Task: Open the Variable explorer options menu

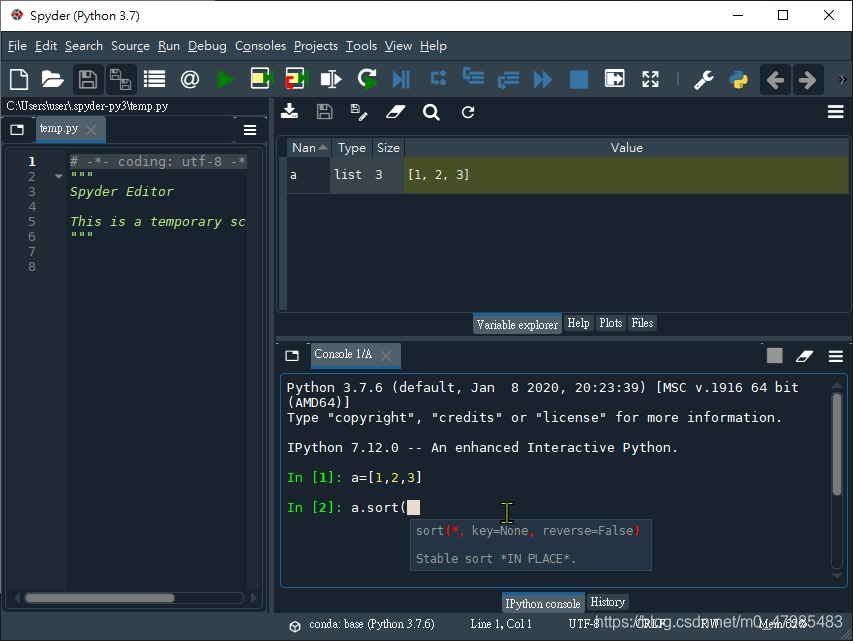Action: pyautogui.click(x=835, y=112)
